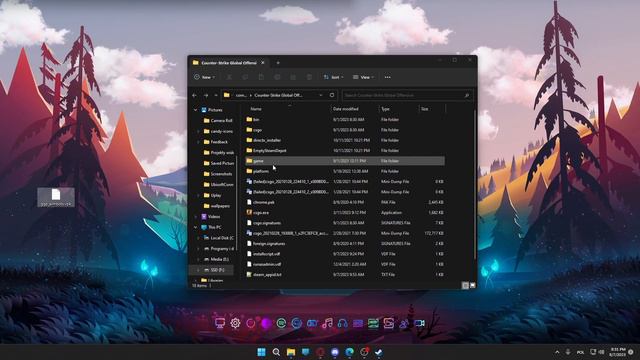
Task: Click the volume icon in the system tray
Action: point(601,352)
